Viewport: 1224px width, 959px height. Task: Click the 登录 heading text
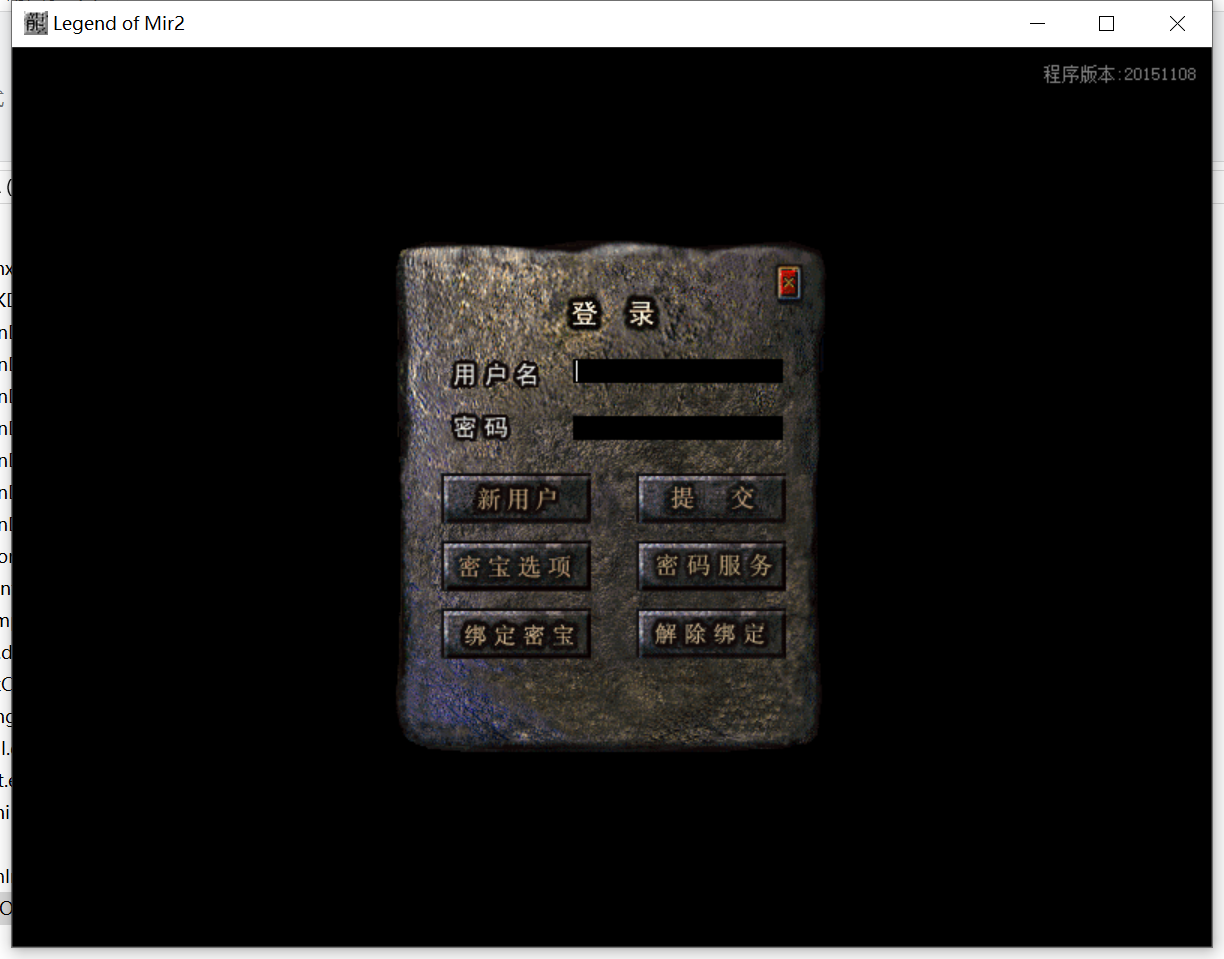613,314
